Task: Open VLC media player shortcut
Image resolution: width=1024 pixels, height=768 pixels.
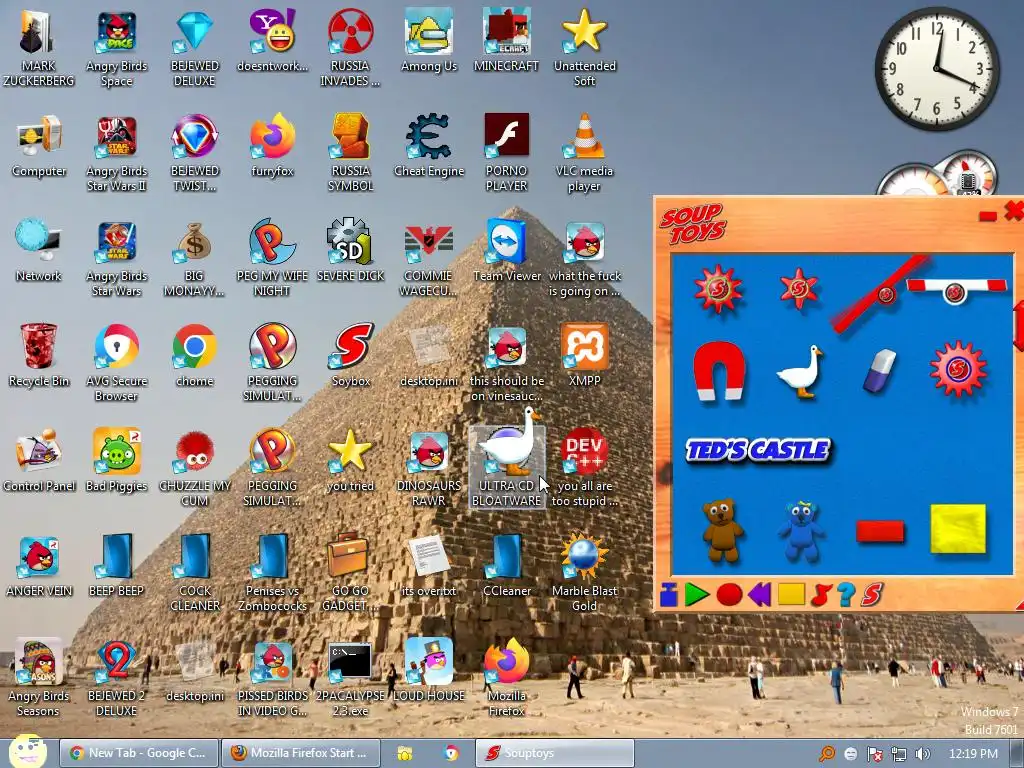Action: click(584, 153)
